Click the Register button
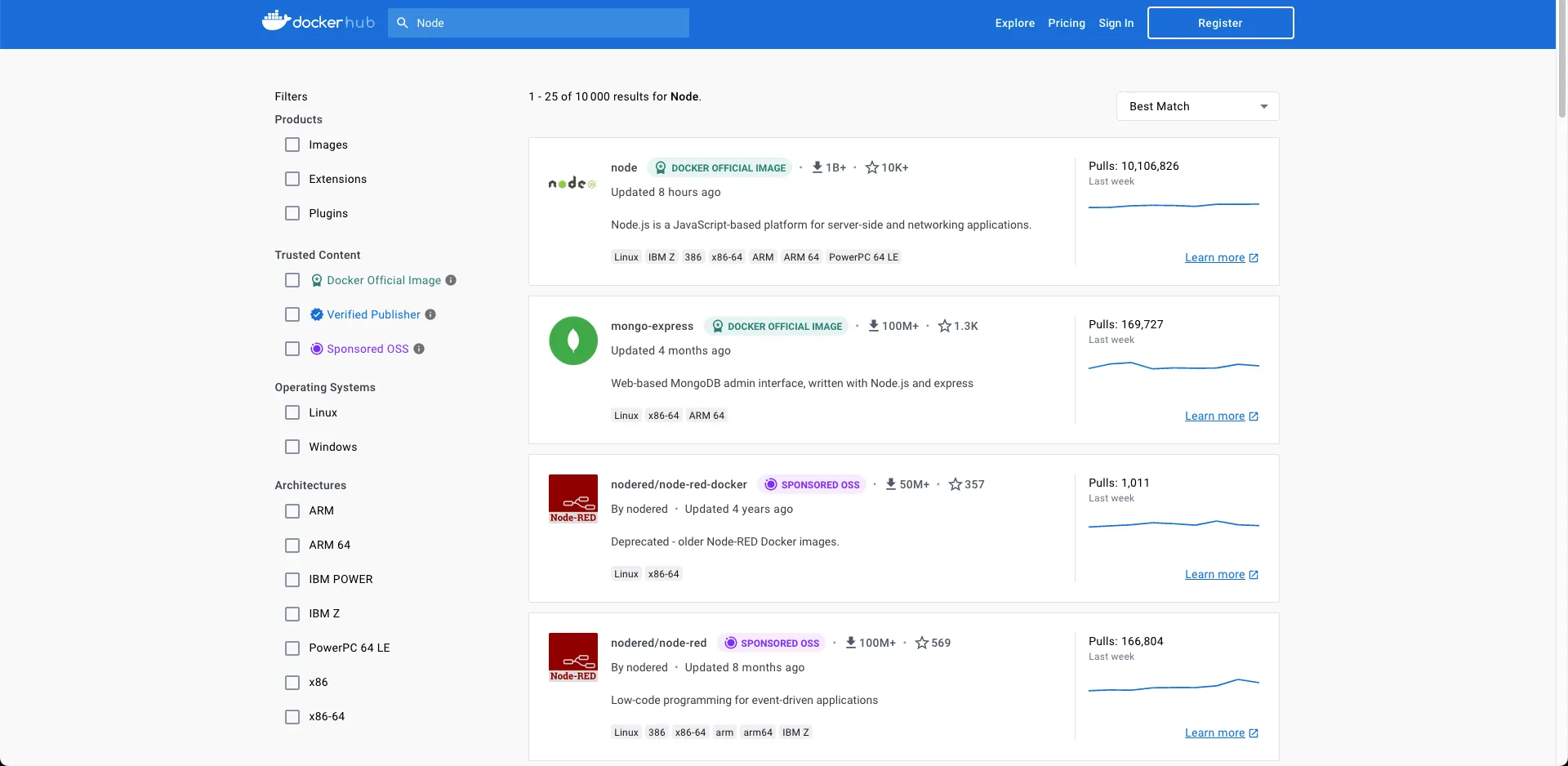 [x=1220, y=22]
